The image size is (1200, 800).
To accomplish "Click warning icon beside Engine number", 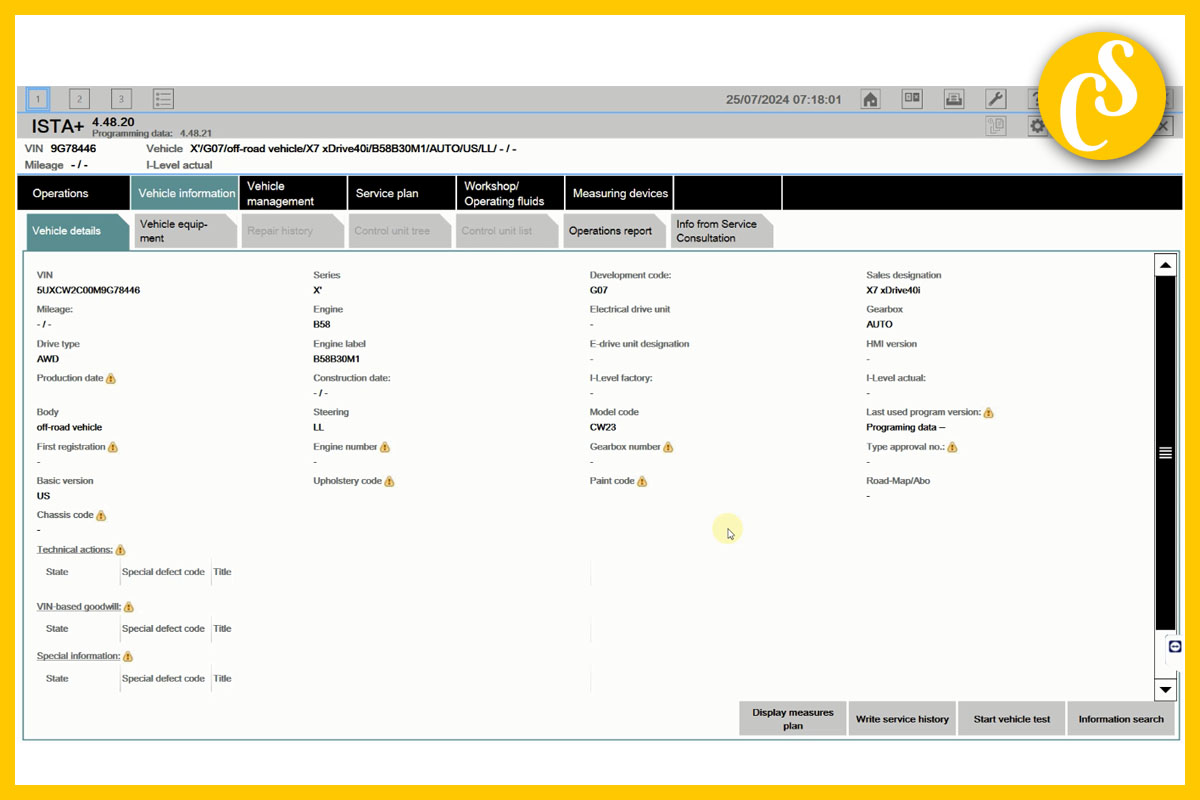I will 385,448.
